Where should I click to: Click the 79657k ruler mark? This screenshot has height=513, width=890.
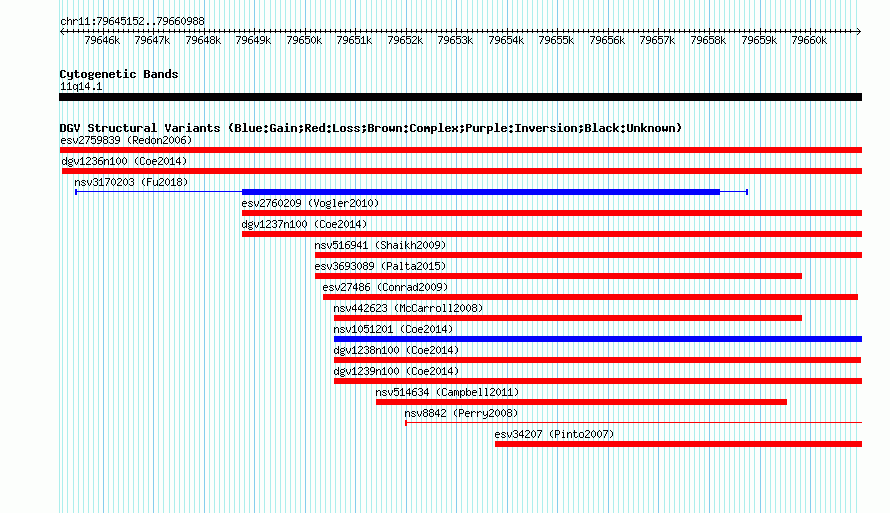click(x=657, y=40)
